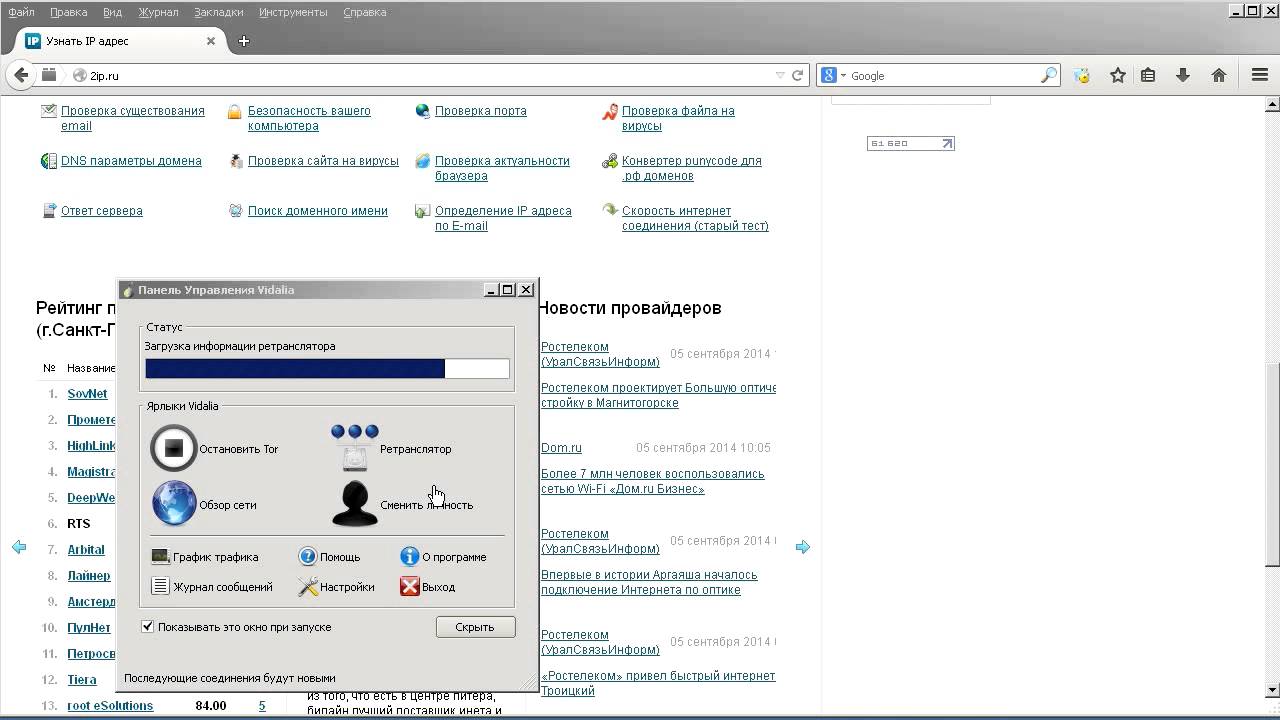Click the search magnifier icon
1280x720 pixels.
point(1049,75)
